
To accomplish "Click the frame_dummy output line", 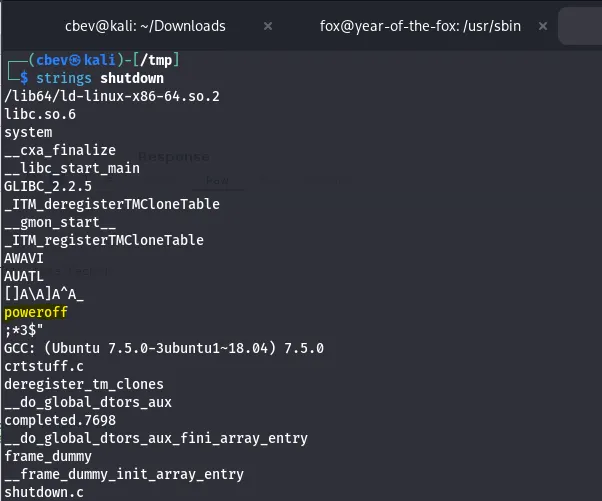I will coord(48,456).
